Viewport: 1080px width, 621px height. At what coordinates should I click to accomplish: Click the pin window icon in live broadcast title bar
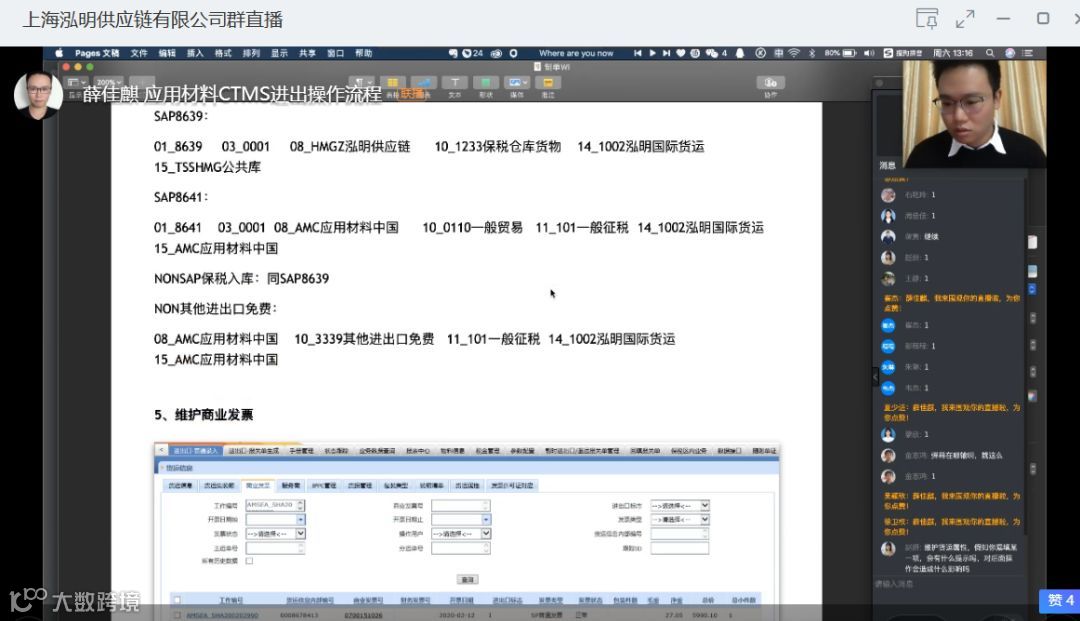[x=927, y=19]
